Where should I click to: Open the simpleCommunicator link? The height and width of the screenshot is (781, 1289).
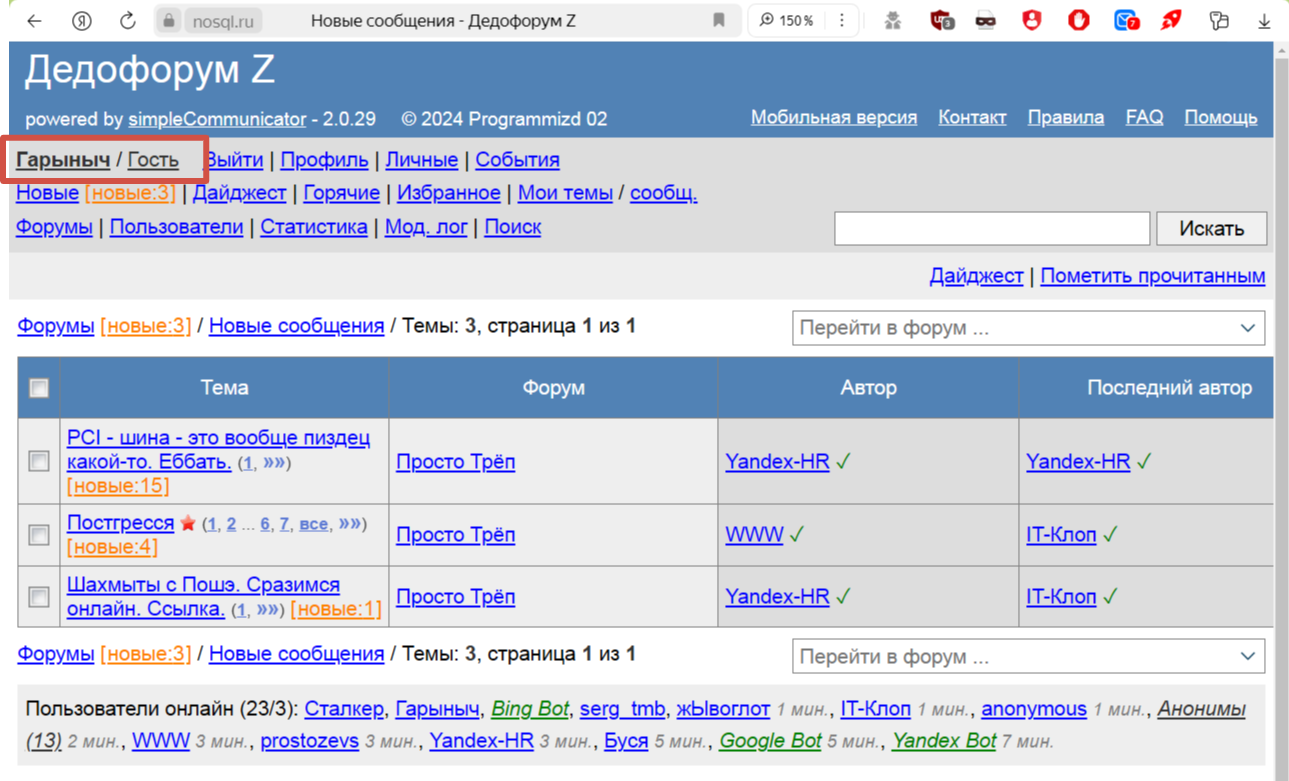(x=217, y=119)
